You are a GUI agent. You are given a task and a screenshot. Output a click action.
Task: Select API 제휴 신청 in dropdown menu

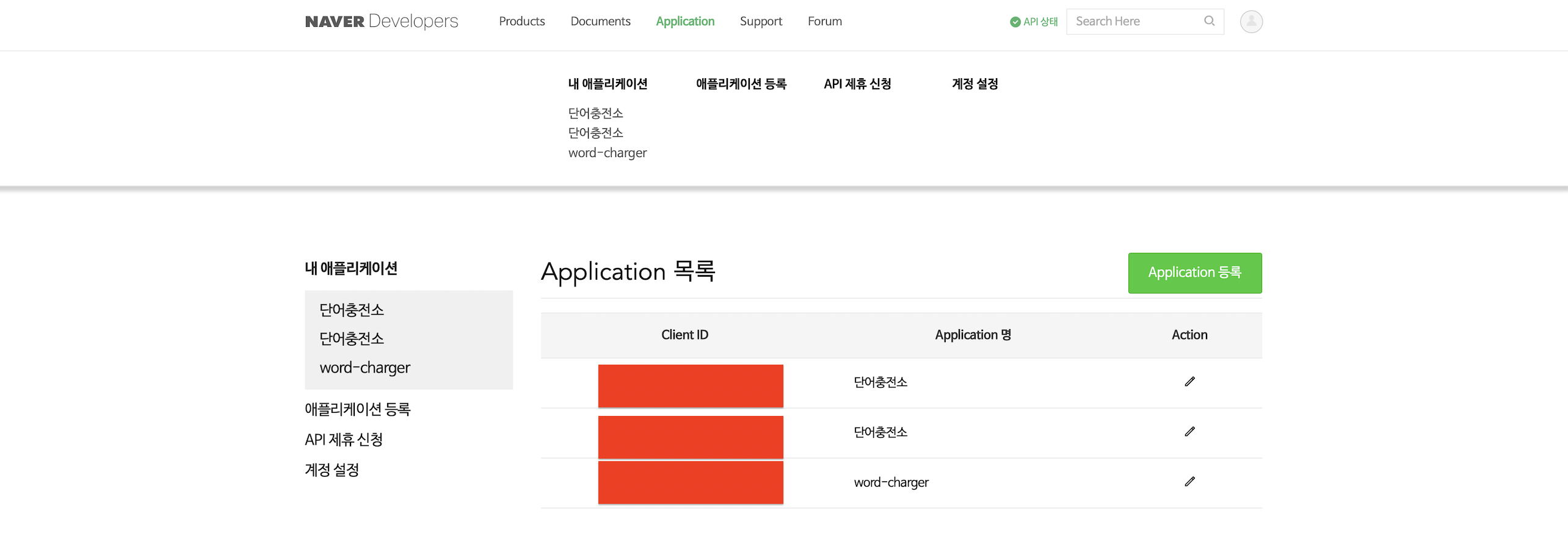pyautogui.click(x=857, y=84)
